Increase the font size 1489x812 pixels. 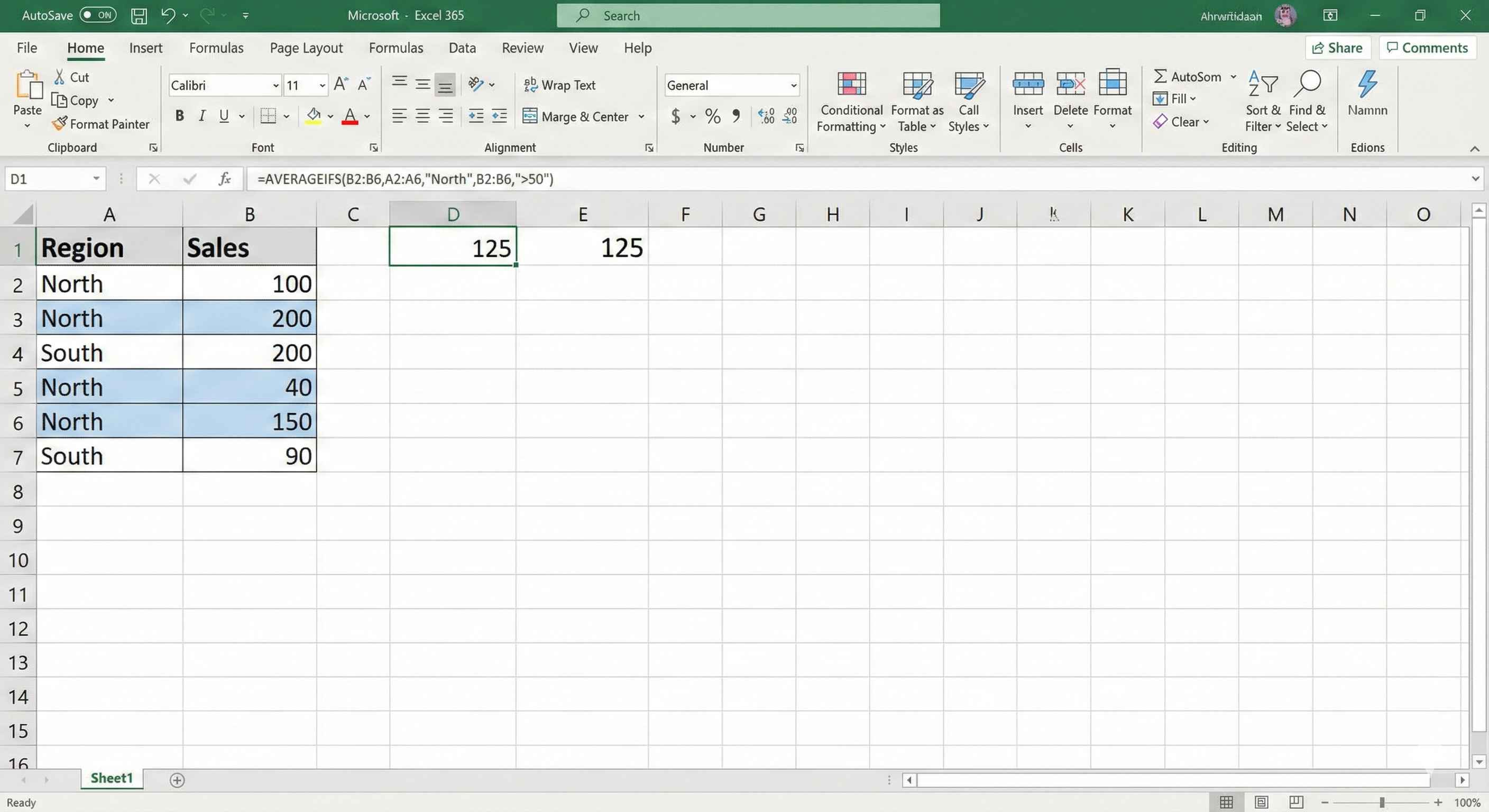point(340,84)
